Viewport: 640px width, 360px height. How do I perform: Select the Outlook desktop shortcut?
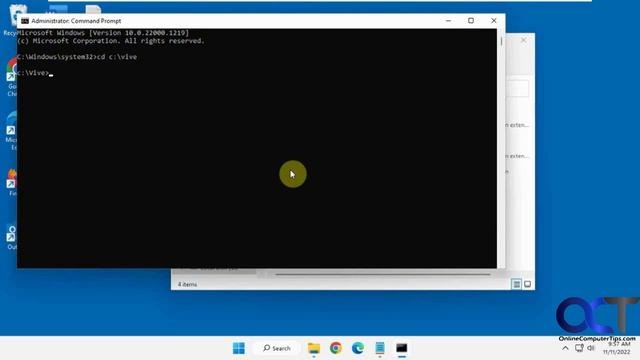coord(11,237)
